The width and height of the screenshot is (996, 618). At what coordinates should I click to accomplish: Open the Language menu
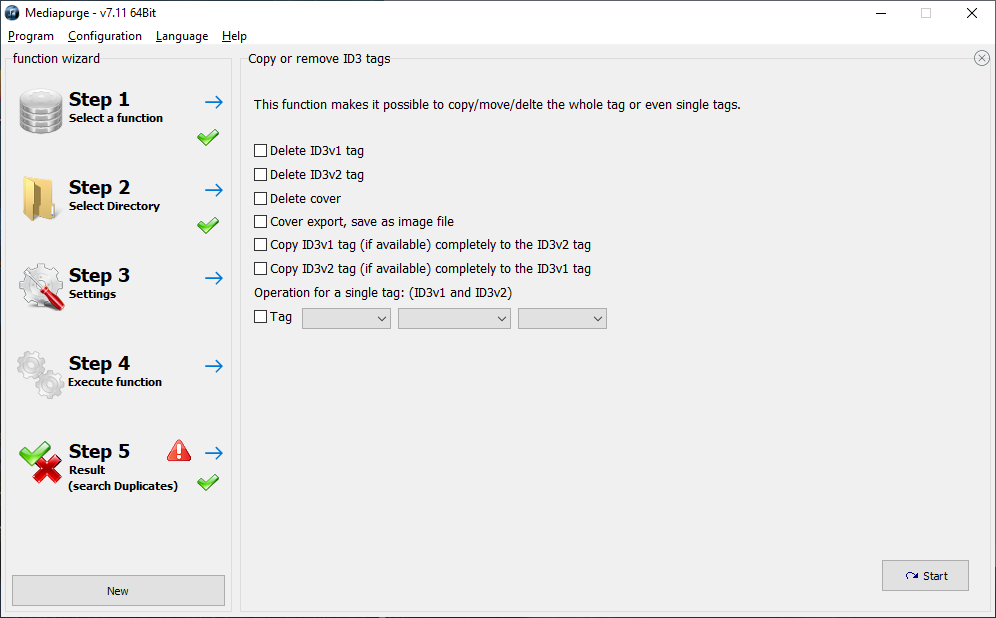[182, 36]
